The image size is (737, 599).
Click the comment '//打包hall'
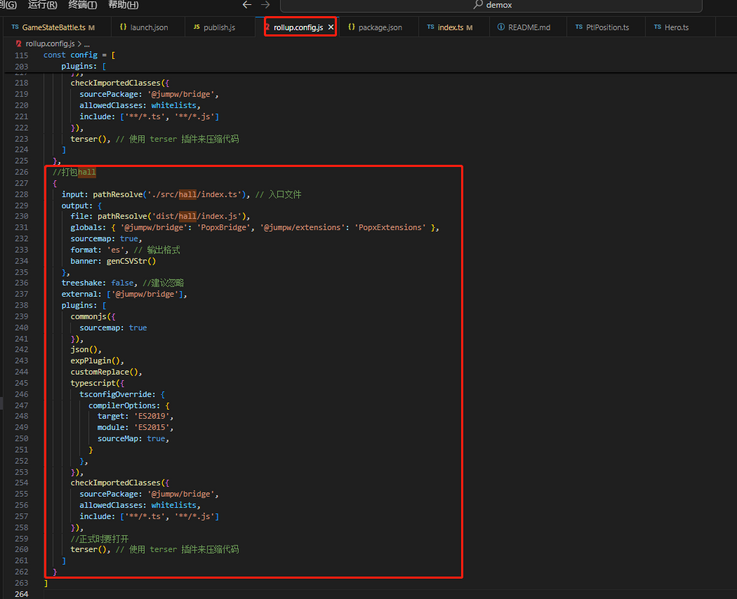[x=74, y=172]
